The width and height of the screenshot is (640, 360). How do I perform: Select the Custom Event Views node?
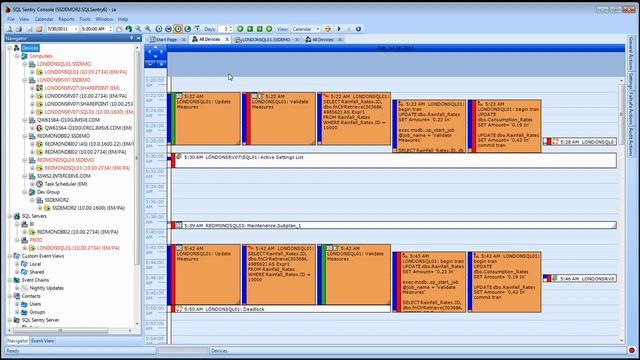pos(43,256)
